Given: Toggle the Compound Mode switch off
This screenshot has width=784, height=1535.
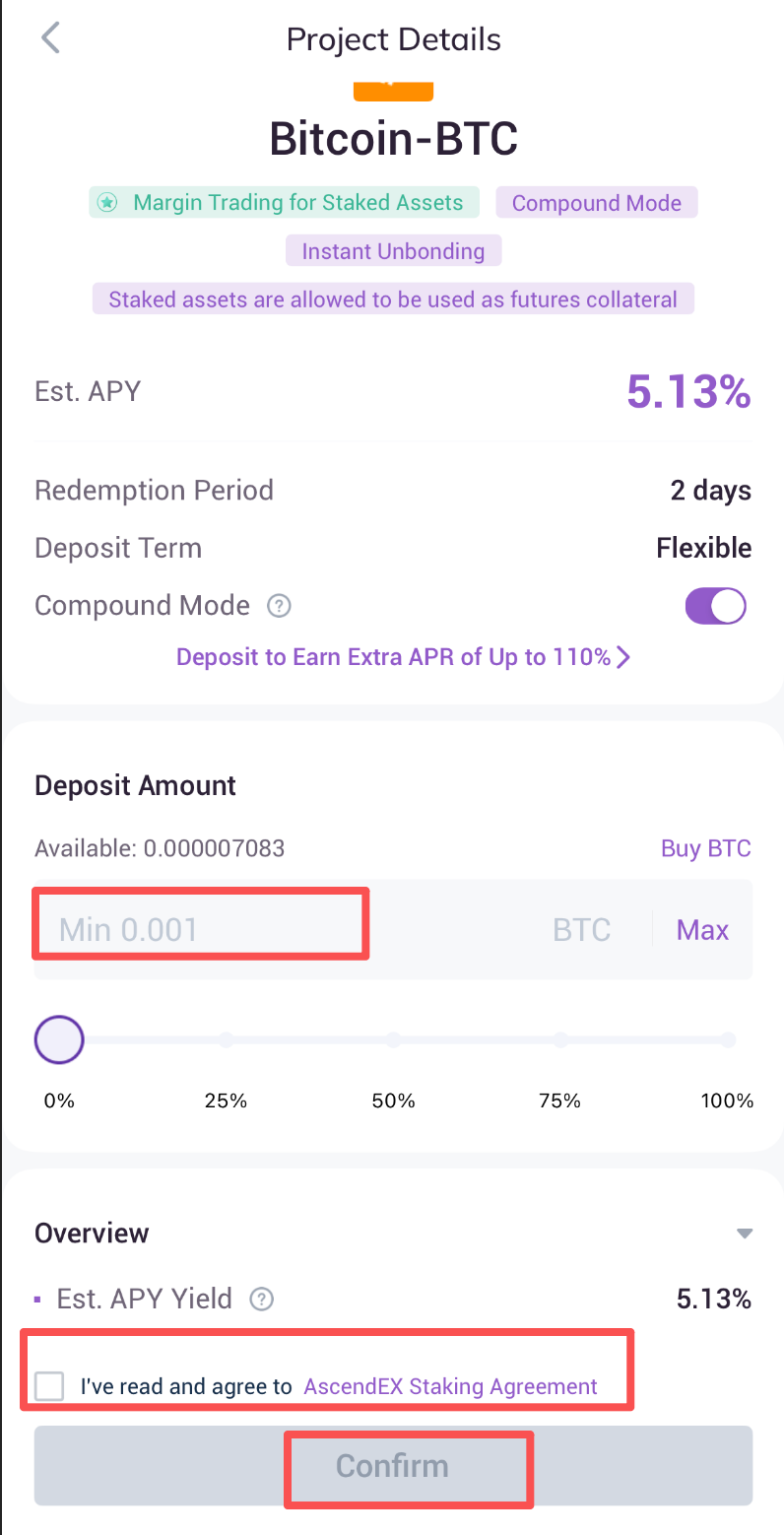Looking at the screenshot, I should 716,606.
